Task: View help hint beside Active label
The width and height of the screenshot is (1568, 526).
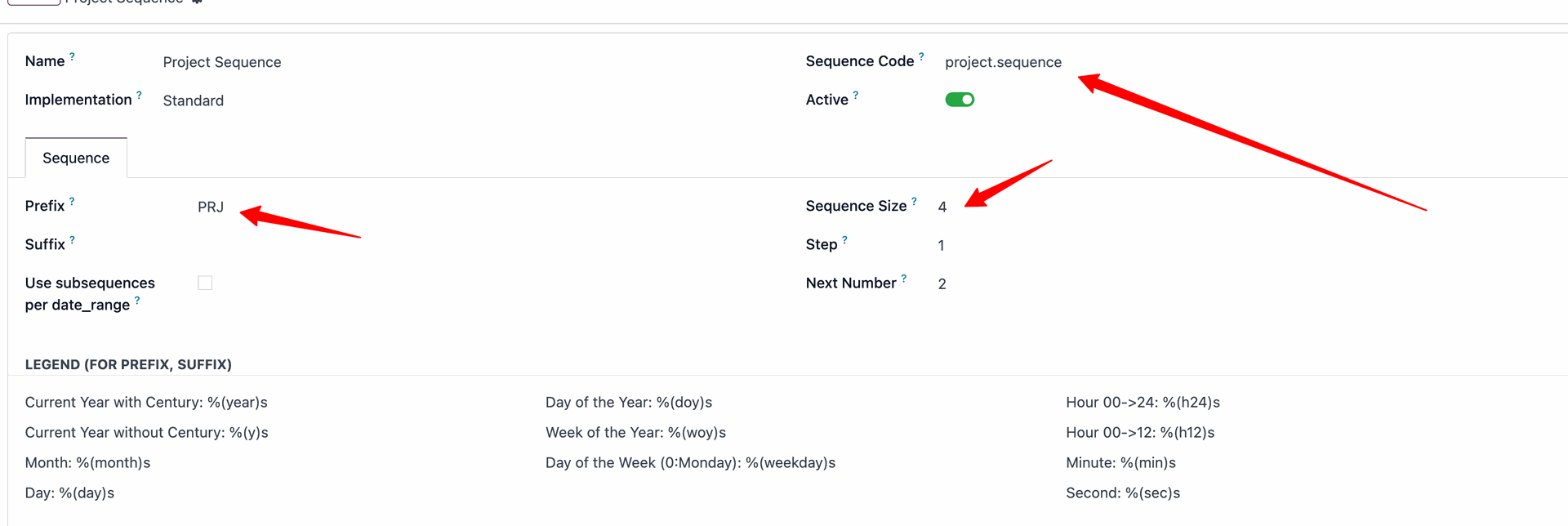Action: pyautogui.click(x=856, y=95)
